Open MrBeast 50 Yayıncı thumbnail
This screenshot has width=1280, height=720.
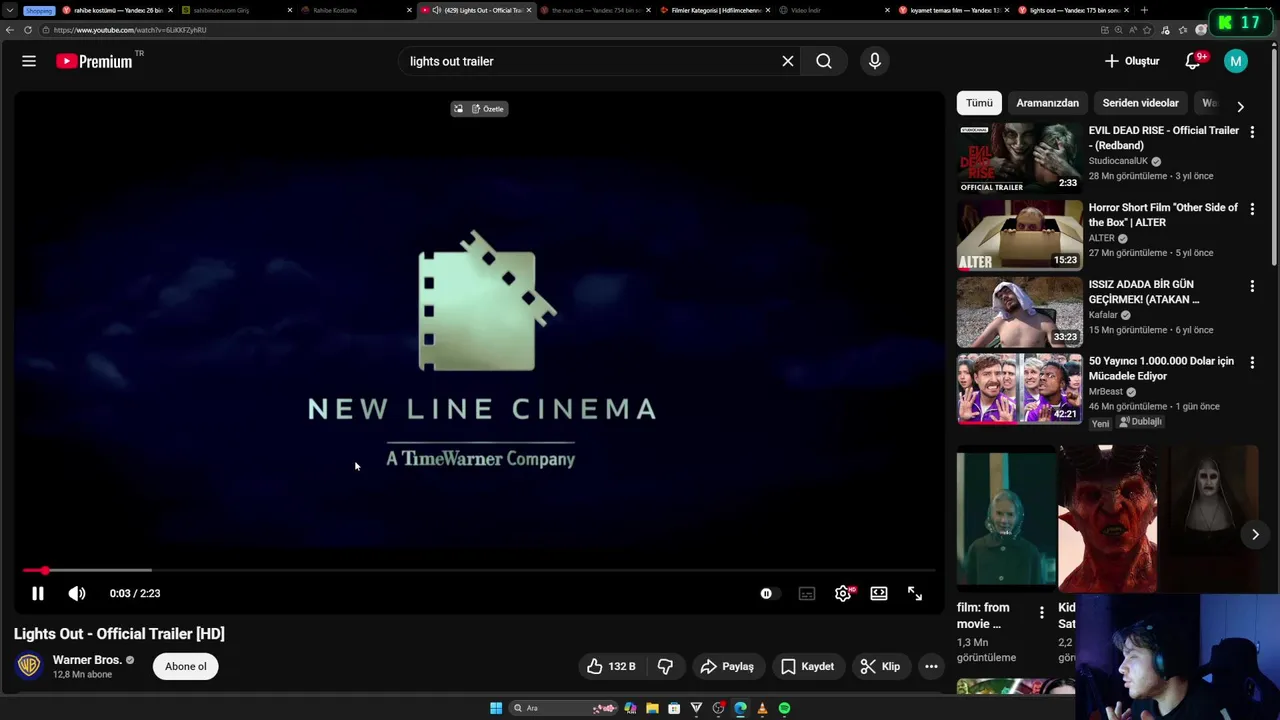point(1019,389)
